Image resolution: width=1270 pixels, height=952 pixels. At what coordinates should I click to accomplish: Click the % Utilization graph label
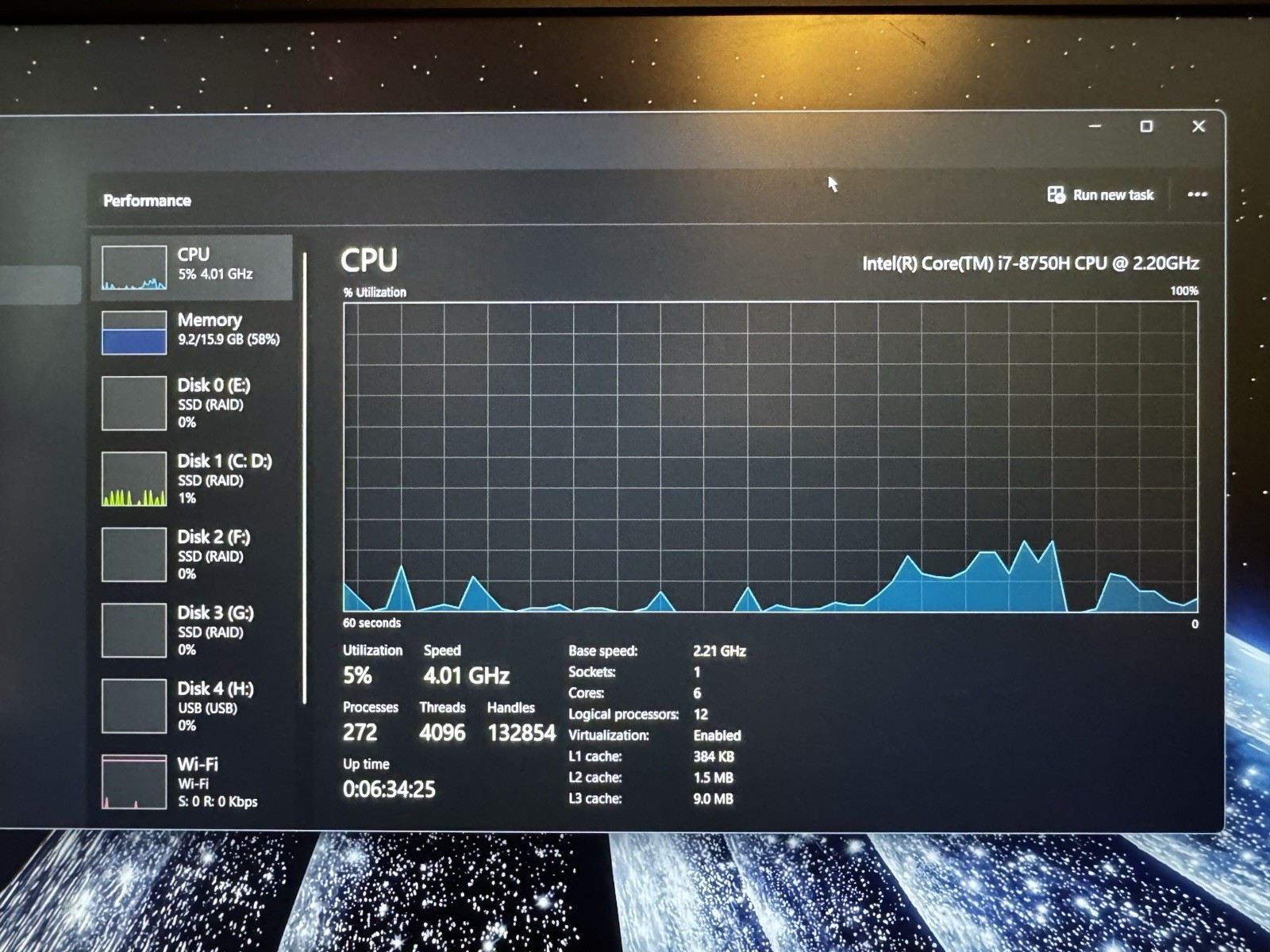[375, 292]
